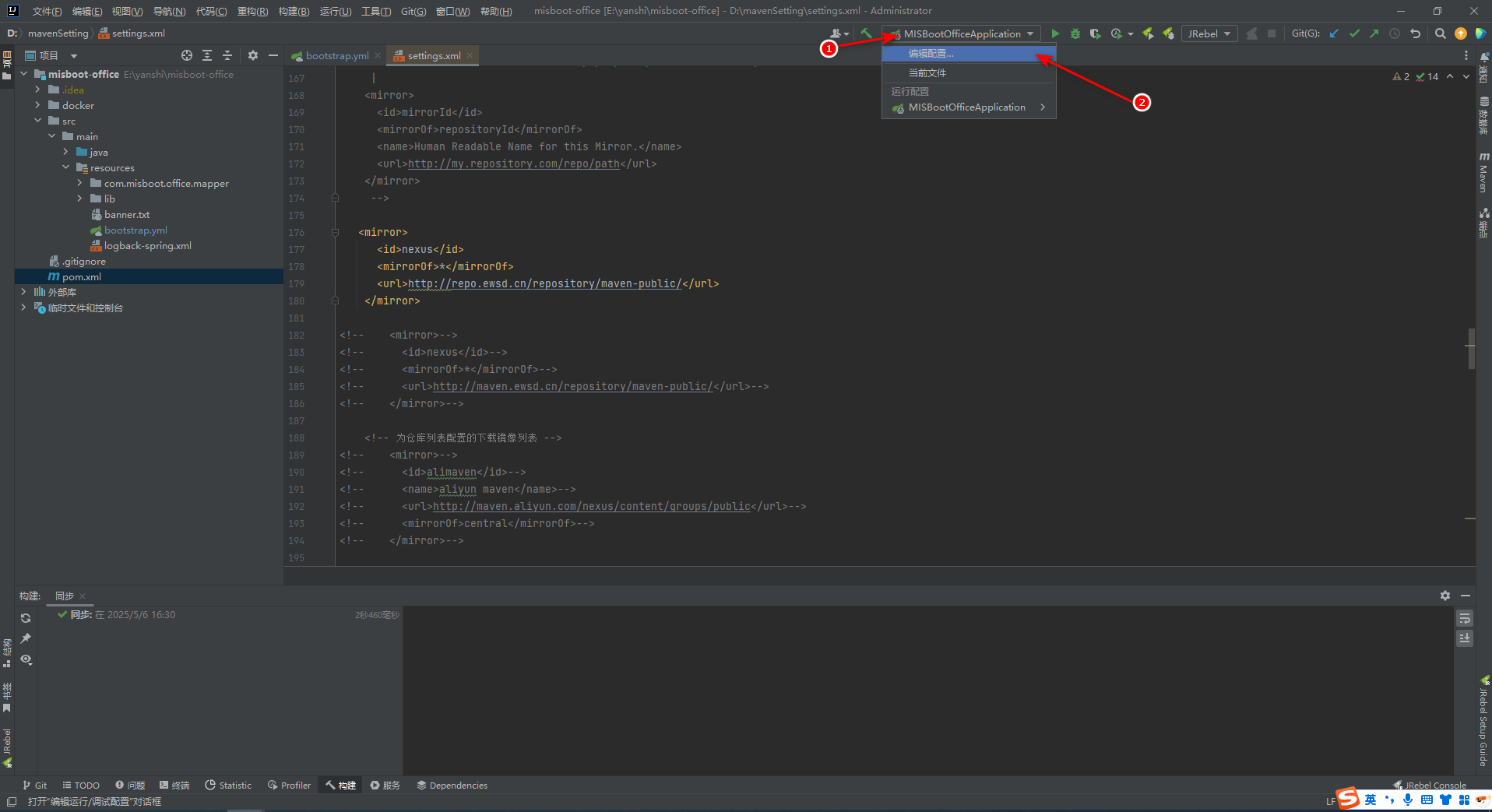Open the Git menu
This screenshot has width=1492, height=812.
click(413, 11)
